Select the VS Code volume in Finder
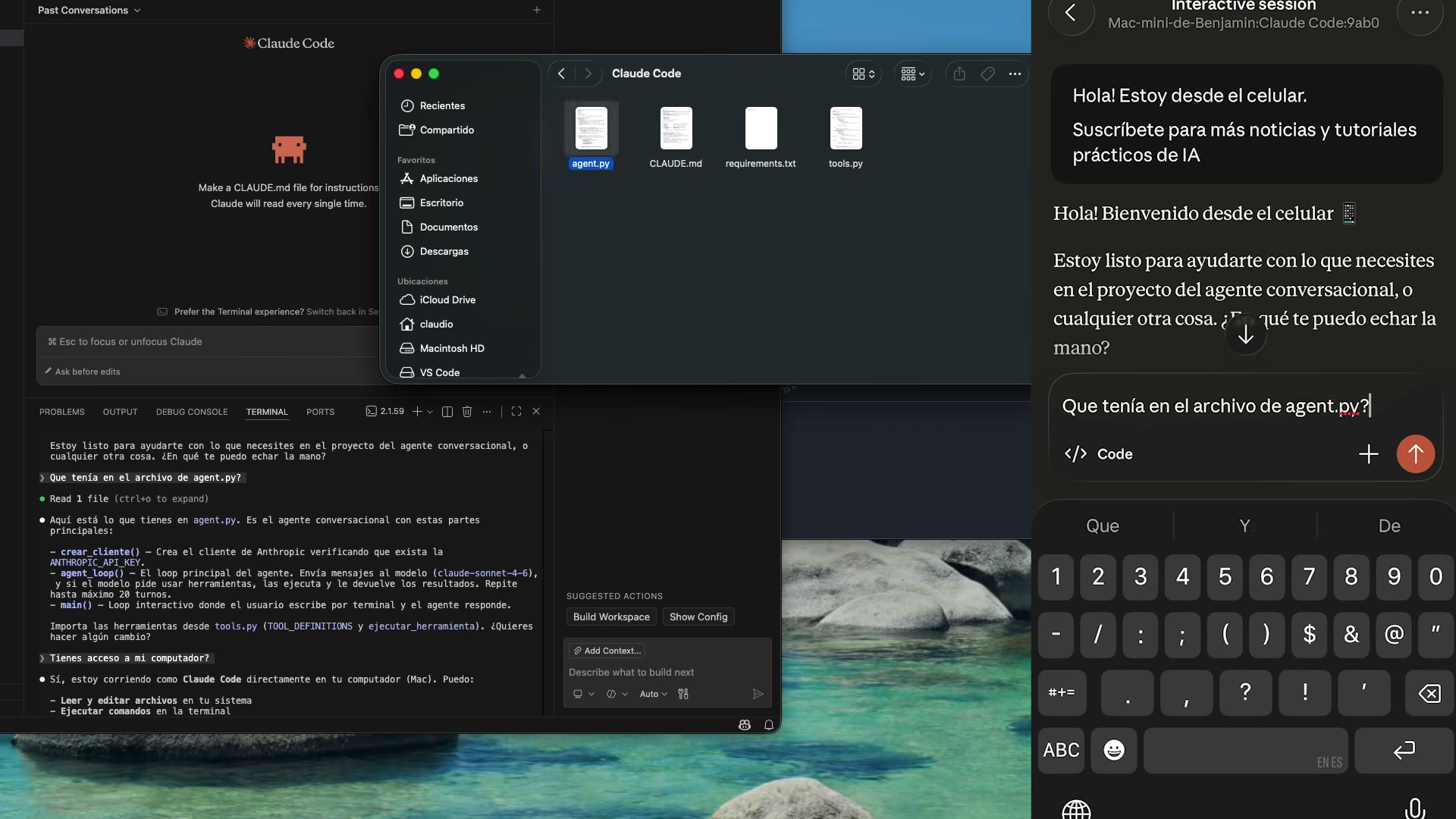Viewport: 1456px width, 819px height. [x=440, y=372]
